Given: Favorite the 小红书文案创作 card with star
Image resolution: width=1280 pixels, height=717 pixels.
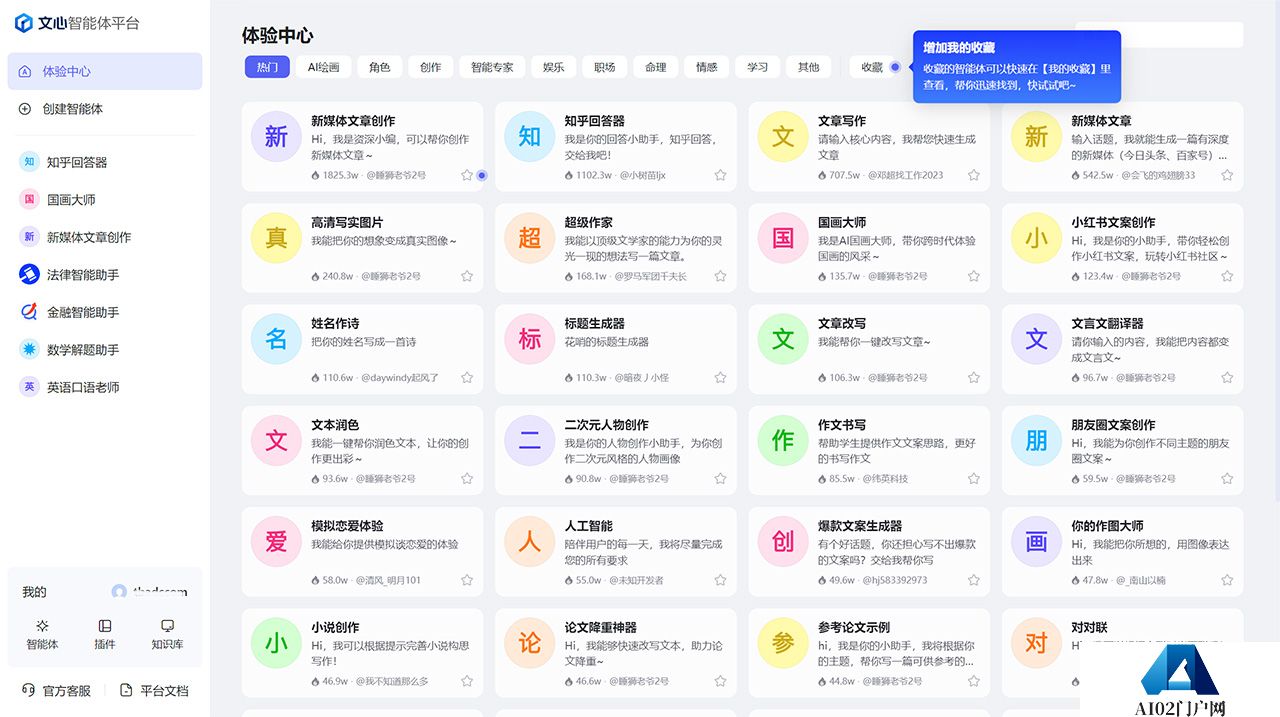Looking at the screenshot, I should coord(1227,276).
